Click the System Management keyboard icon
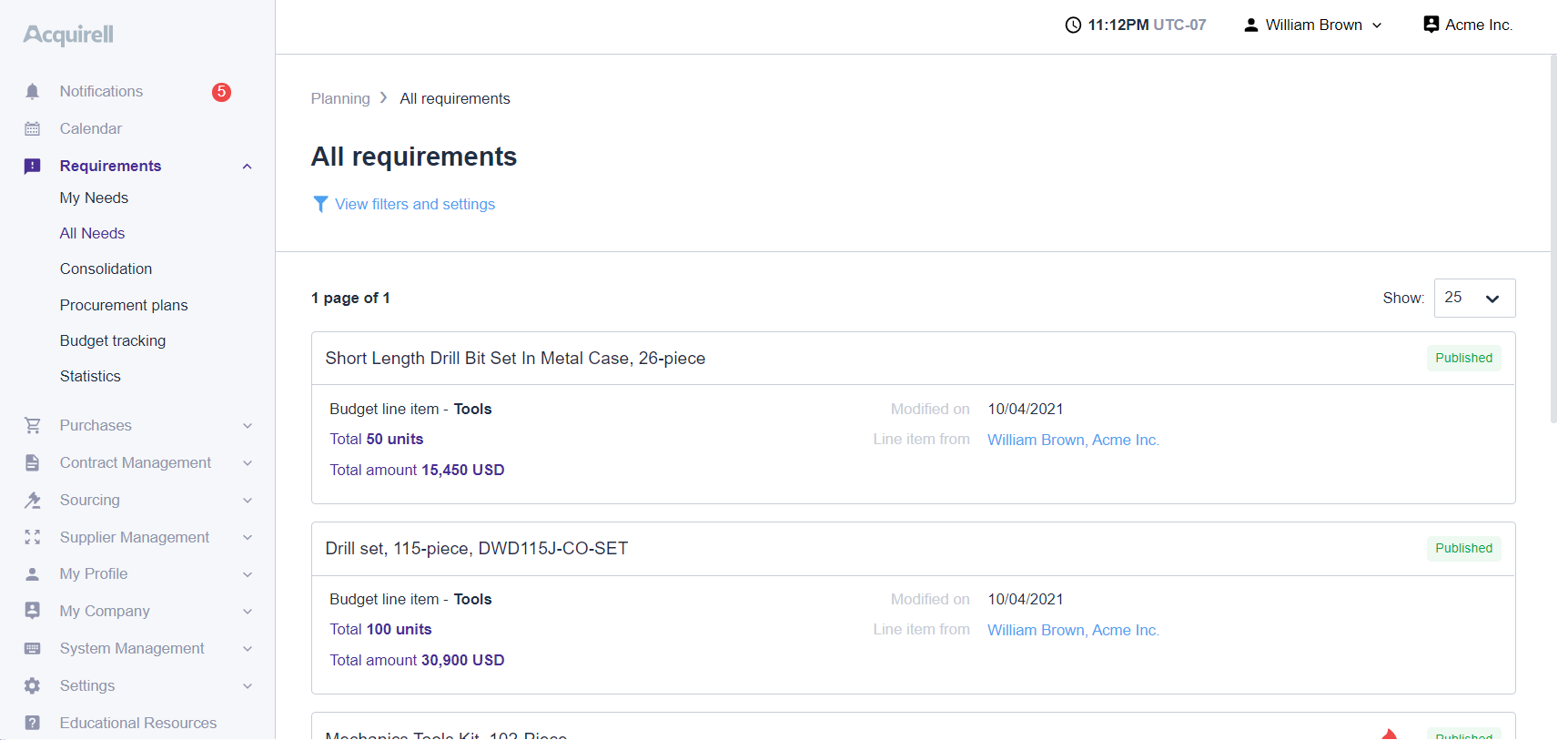Screen dimensions: 1568x740 (x=33, y=648)
